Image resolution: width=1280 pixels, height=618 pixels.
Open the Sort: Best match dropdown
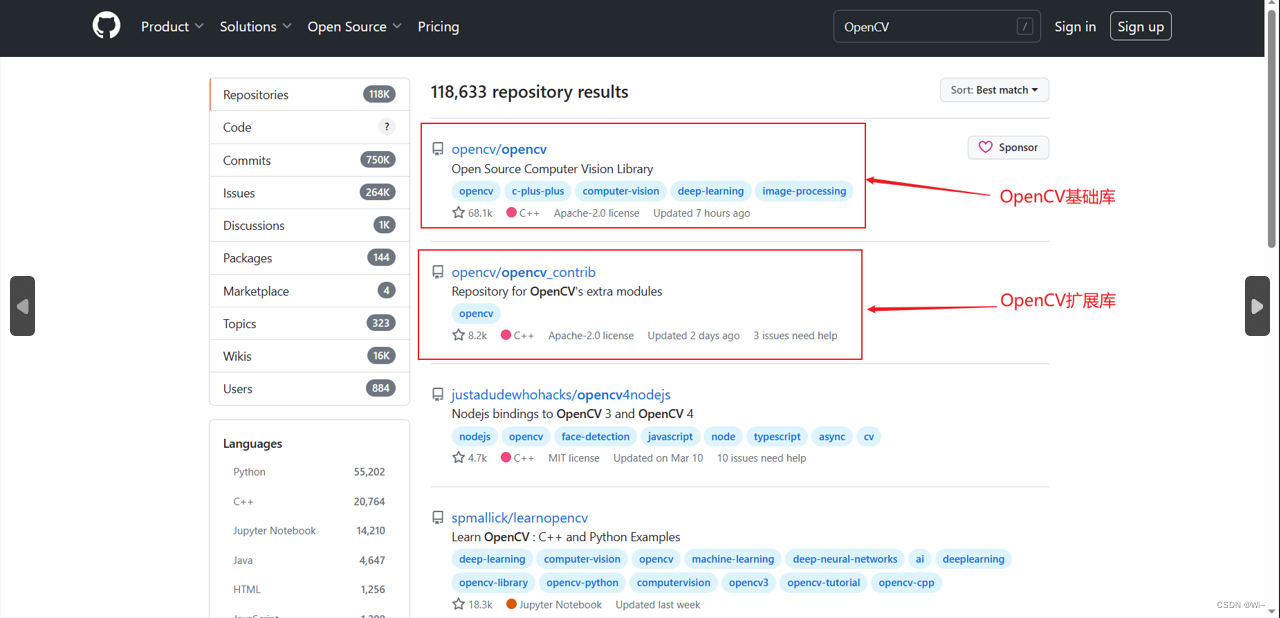(994, 90)
